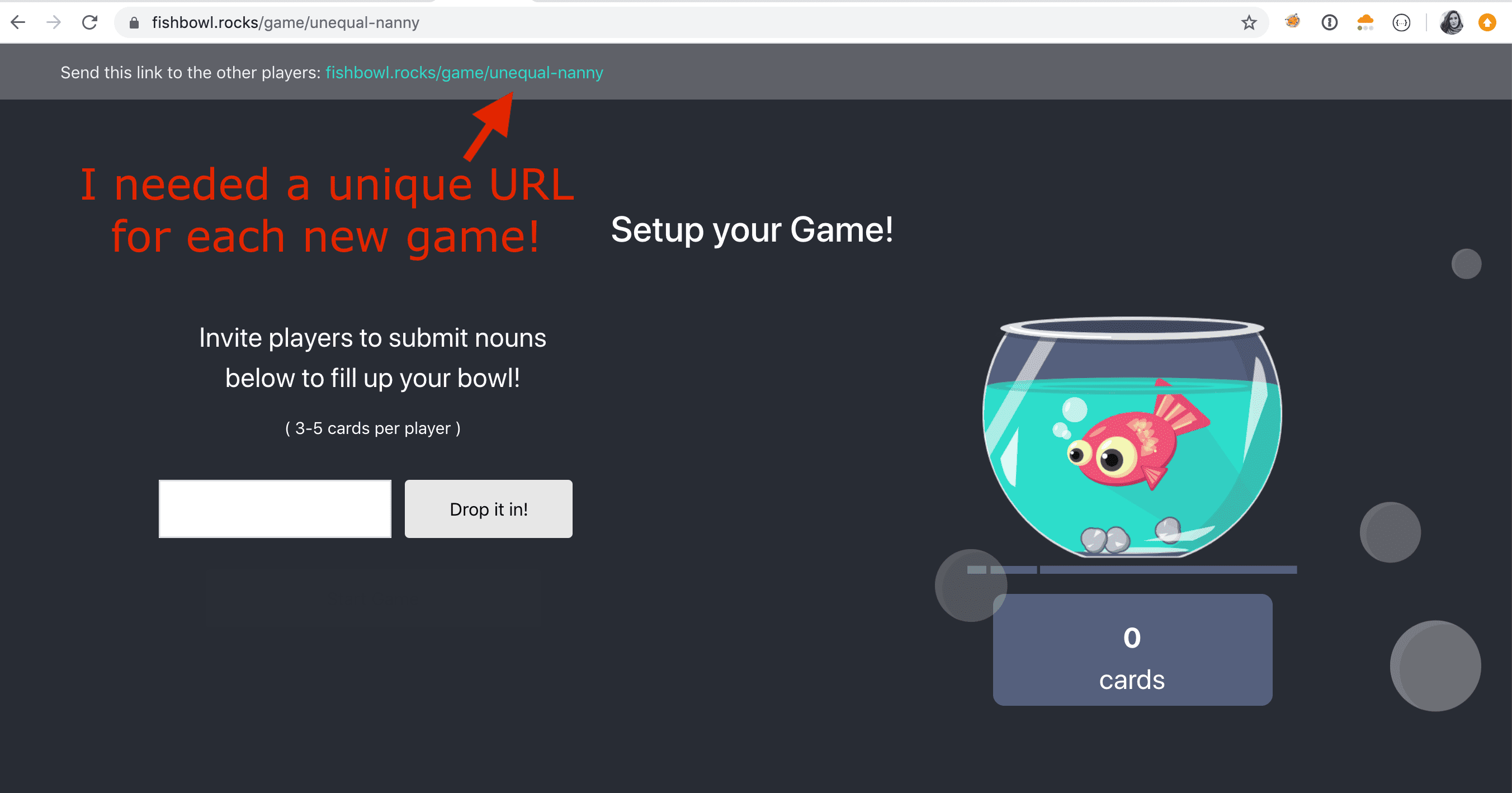The image size is (1512, 793).
Task: Reload the fishbowl.rocks page
Action: pos(90,22)
